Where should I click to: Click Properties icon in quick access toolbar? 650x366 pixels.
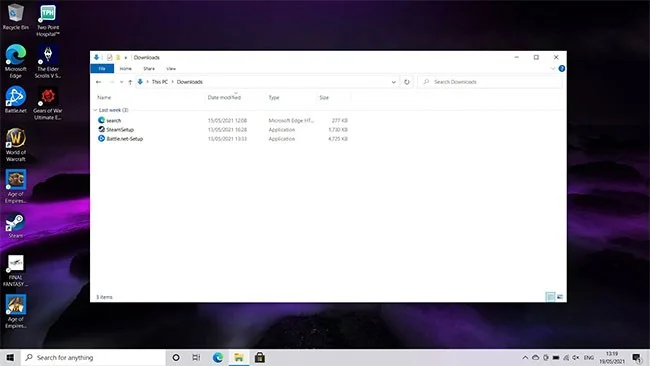[109, 58]
